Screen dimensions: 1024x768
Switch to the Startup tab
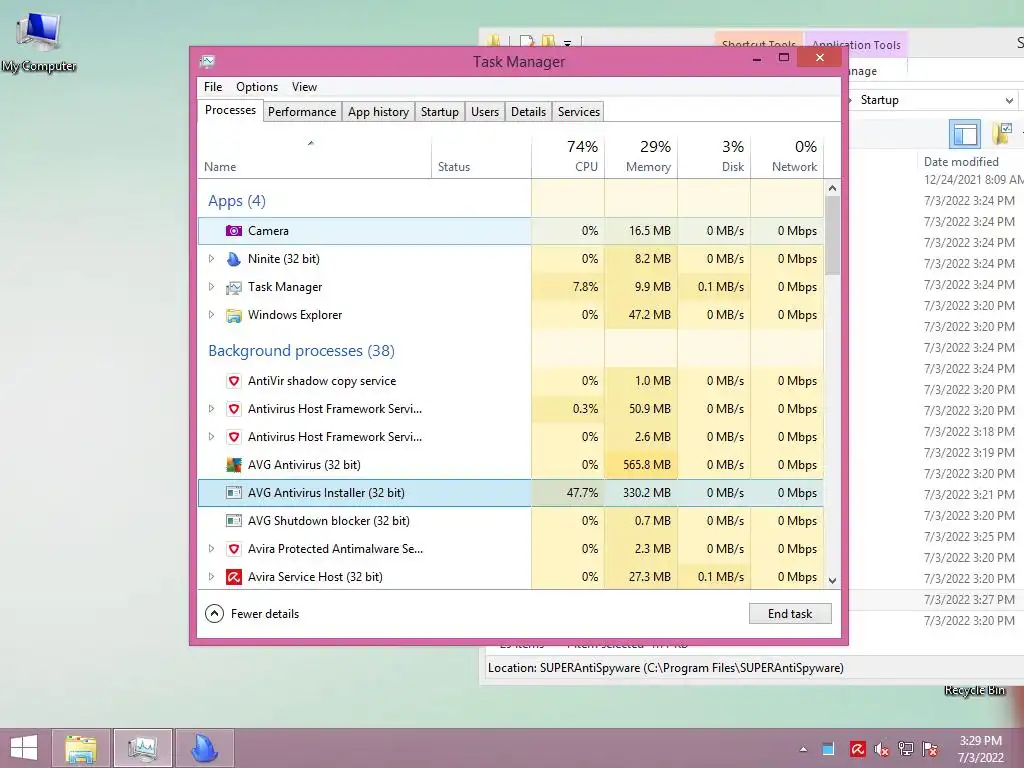pos(440,112)
